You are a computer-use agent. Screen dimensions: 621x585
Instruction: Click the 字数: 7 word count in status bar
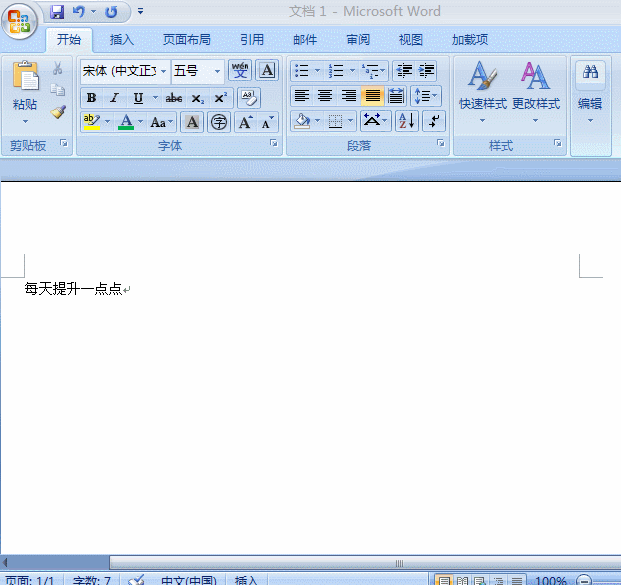click(x=92, y=581)
